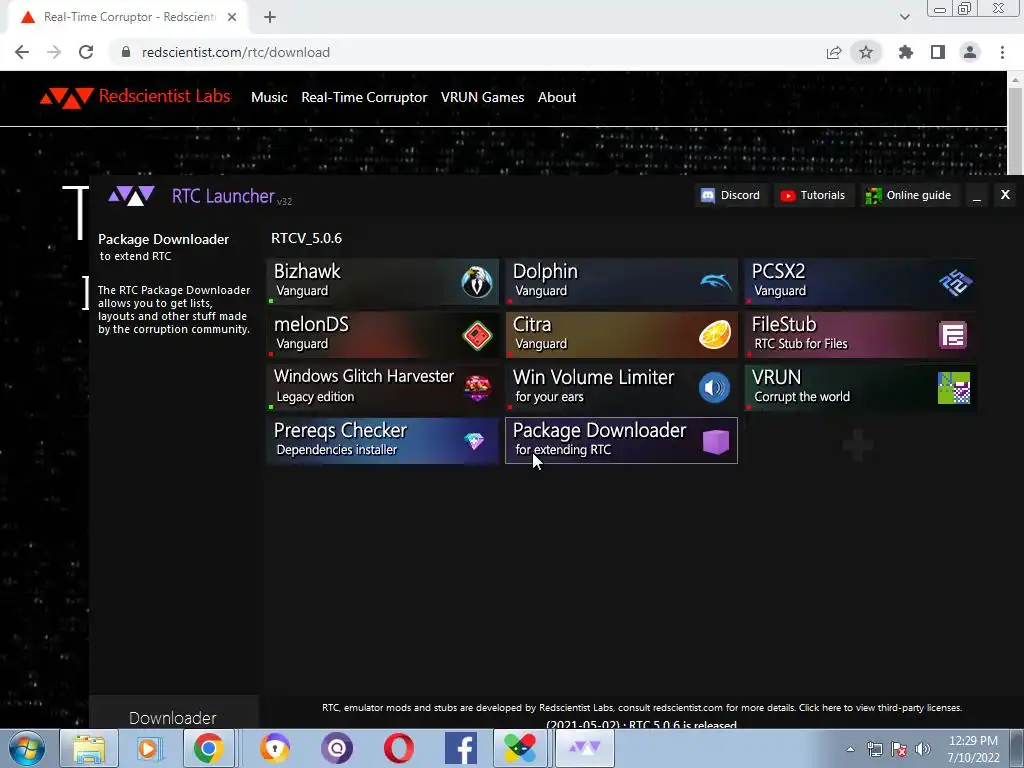Click the melonDS red diamond icon

click(477, 336)
